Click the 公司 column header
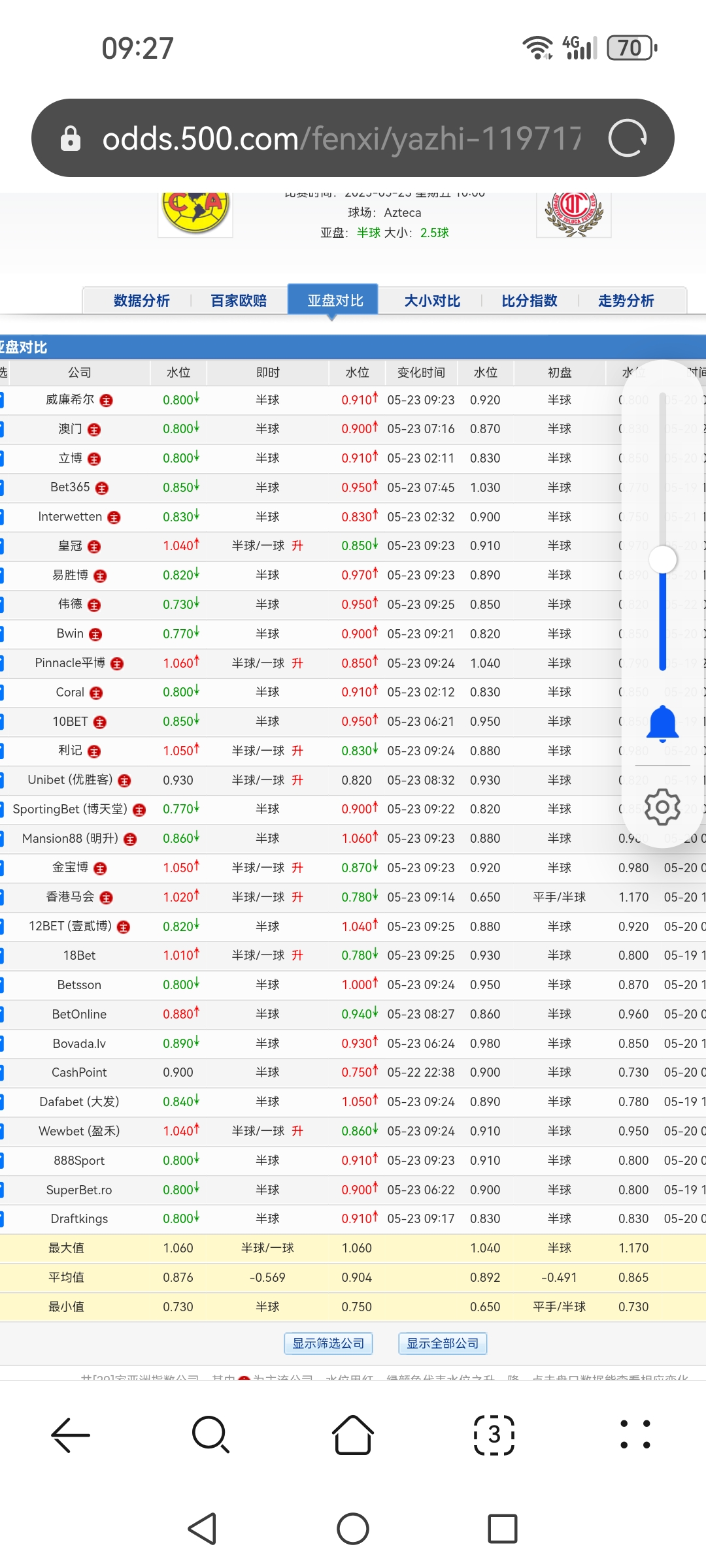This screenshot has width=706, height=1568. point(79,372)
